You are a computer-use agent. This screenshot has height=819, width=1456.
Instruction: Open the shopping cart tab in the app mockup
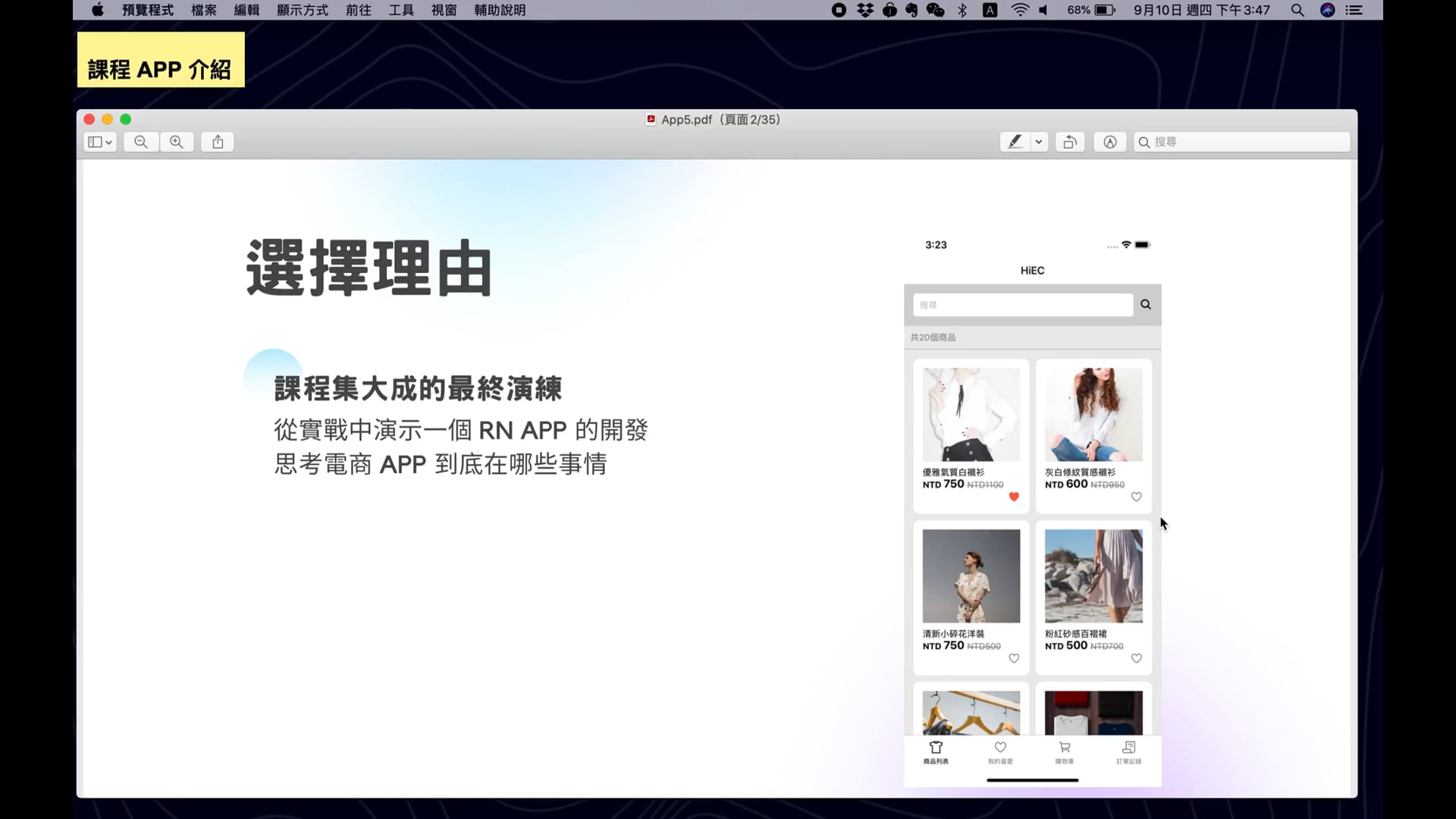(x=1064, y=753)
